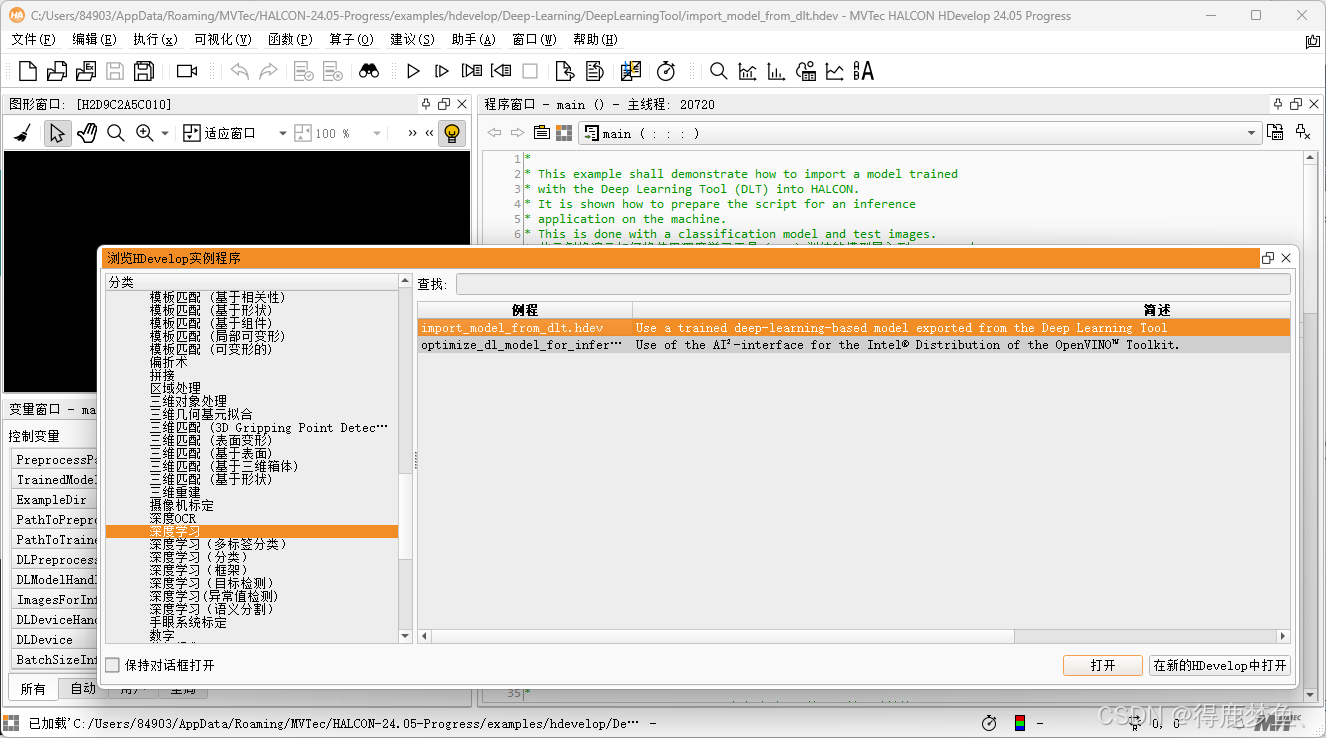Click the 例程 column header

pyautogui.click(x=525, y=310)
